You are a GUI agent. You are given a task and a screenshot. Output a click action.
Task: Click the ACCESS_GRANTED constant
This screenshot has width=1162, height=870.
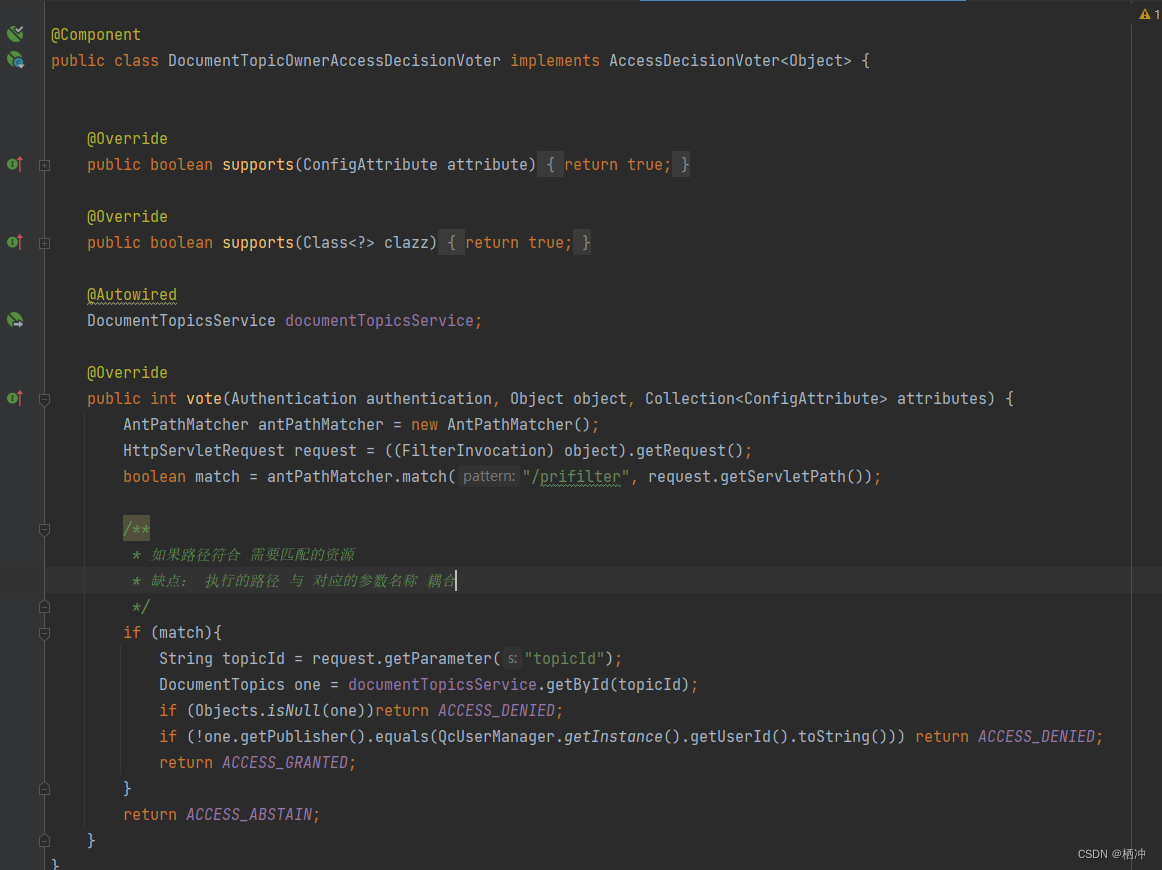coord(285,762)
